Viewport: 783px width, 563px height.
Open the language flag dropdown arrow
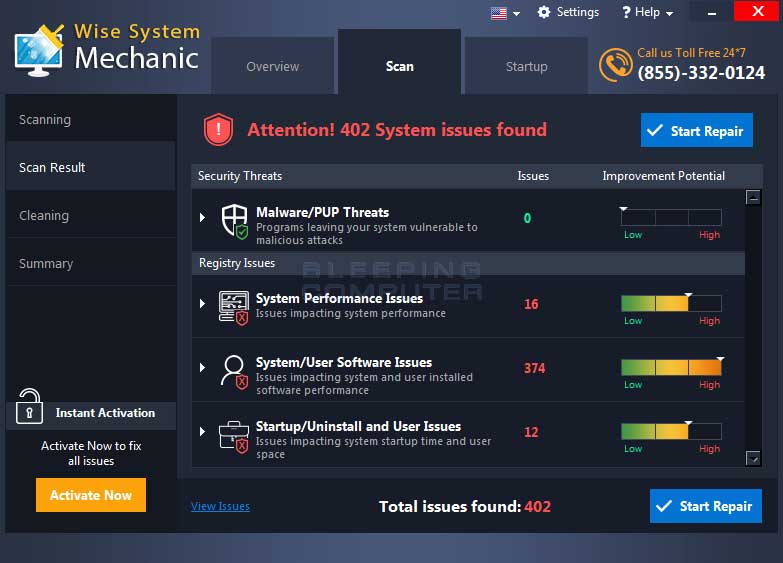[x=516, y=14]
